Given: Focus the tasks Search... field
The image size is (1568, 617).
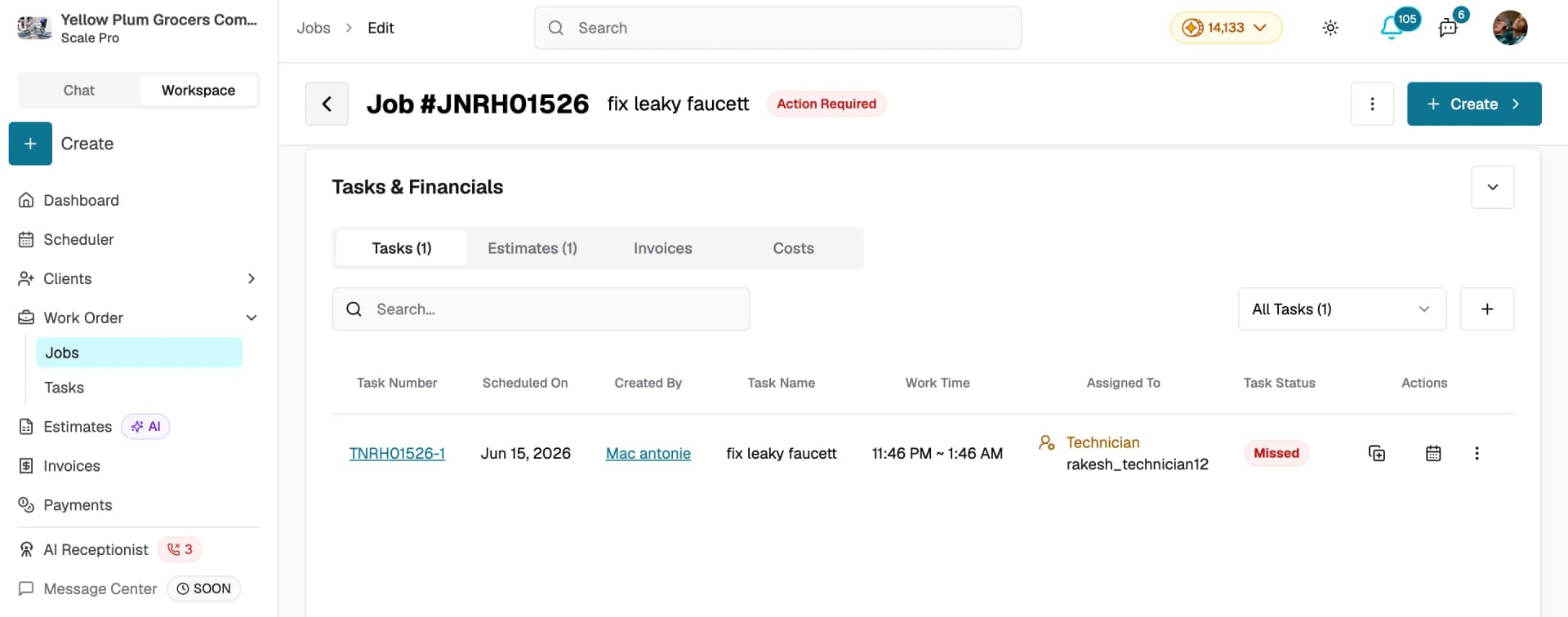Looking at the screenshot, I should tap(541, 309).
